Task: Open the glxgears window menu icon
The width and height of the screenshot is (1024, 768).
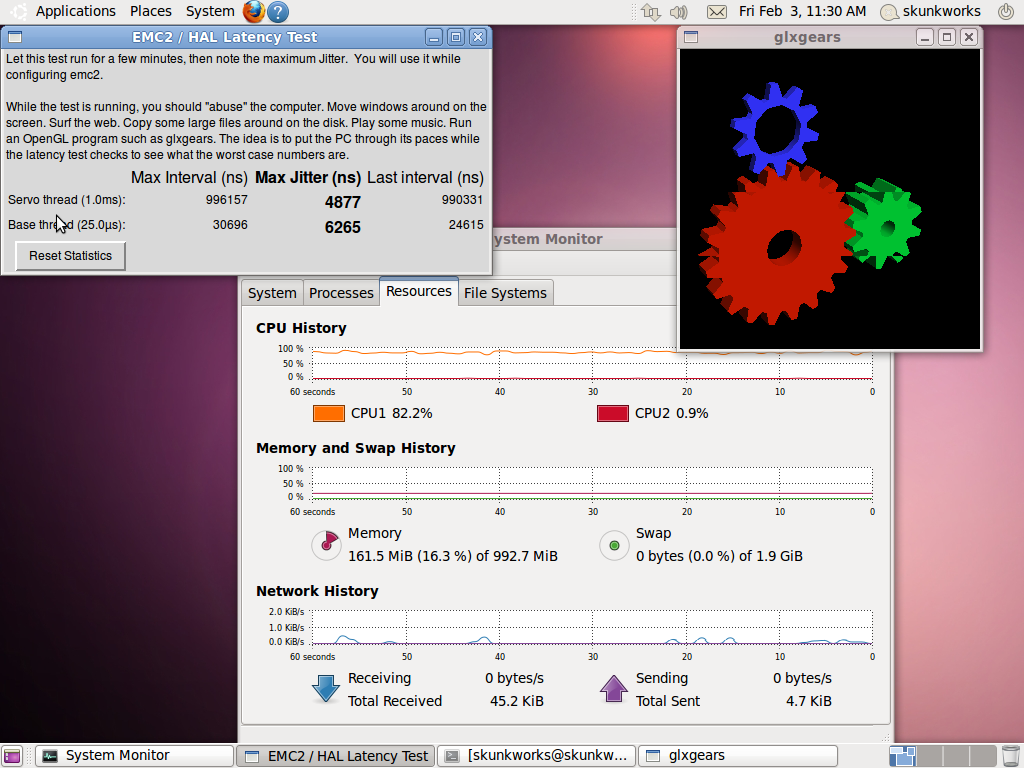Action: pos(691,37)
